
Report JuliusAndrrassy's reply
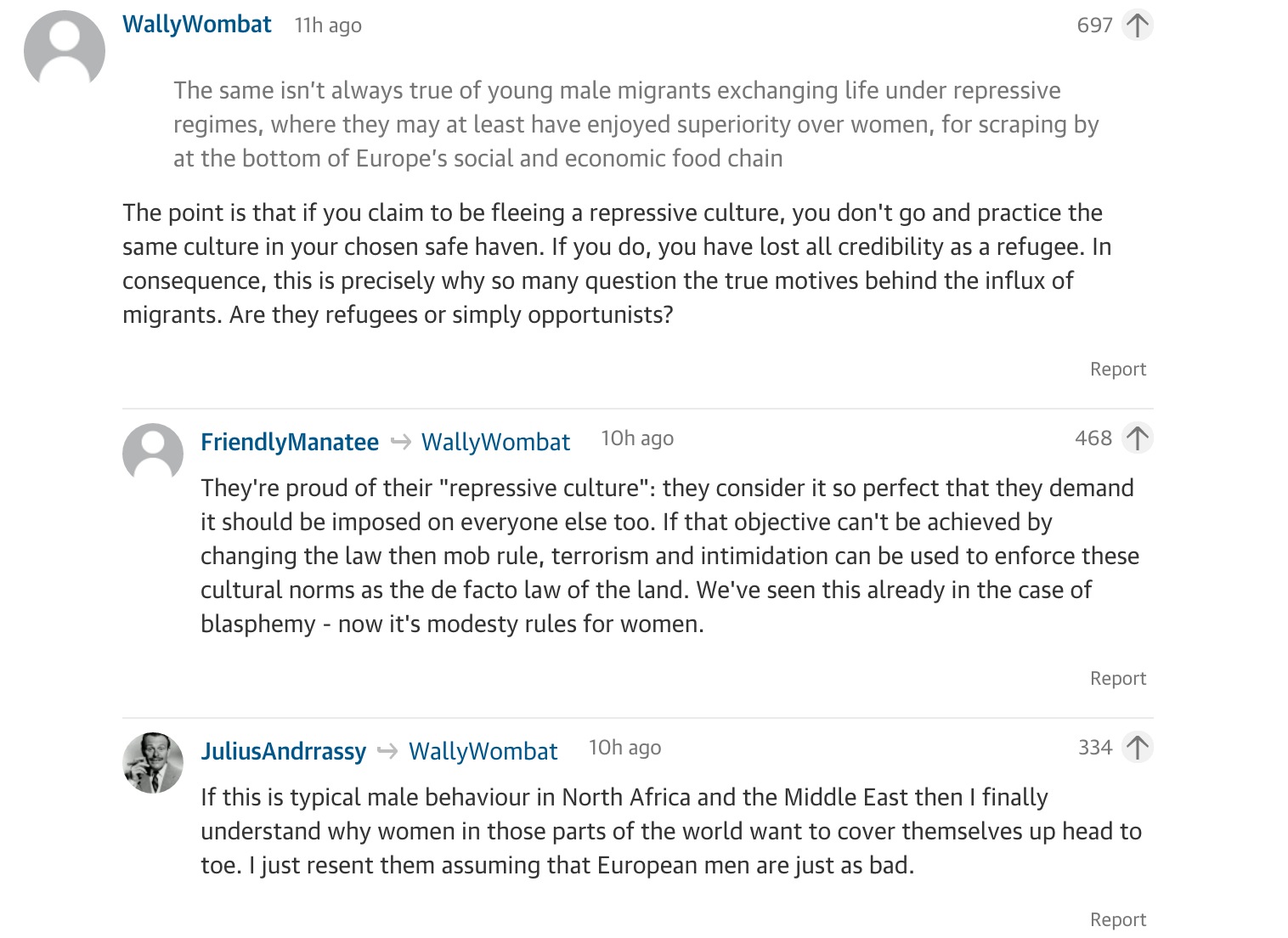tap(1118, 919)
